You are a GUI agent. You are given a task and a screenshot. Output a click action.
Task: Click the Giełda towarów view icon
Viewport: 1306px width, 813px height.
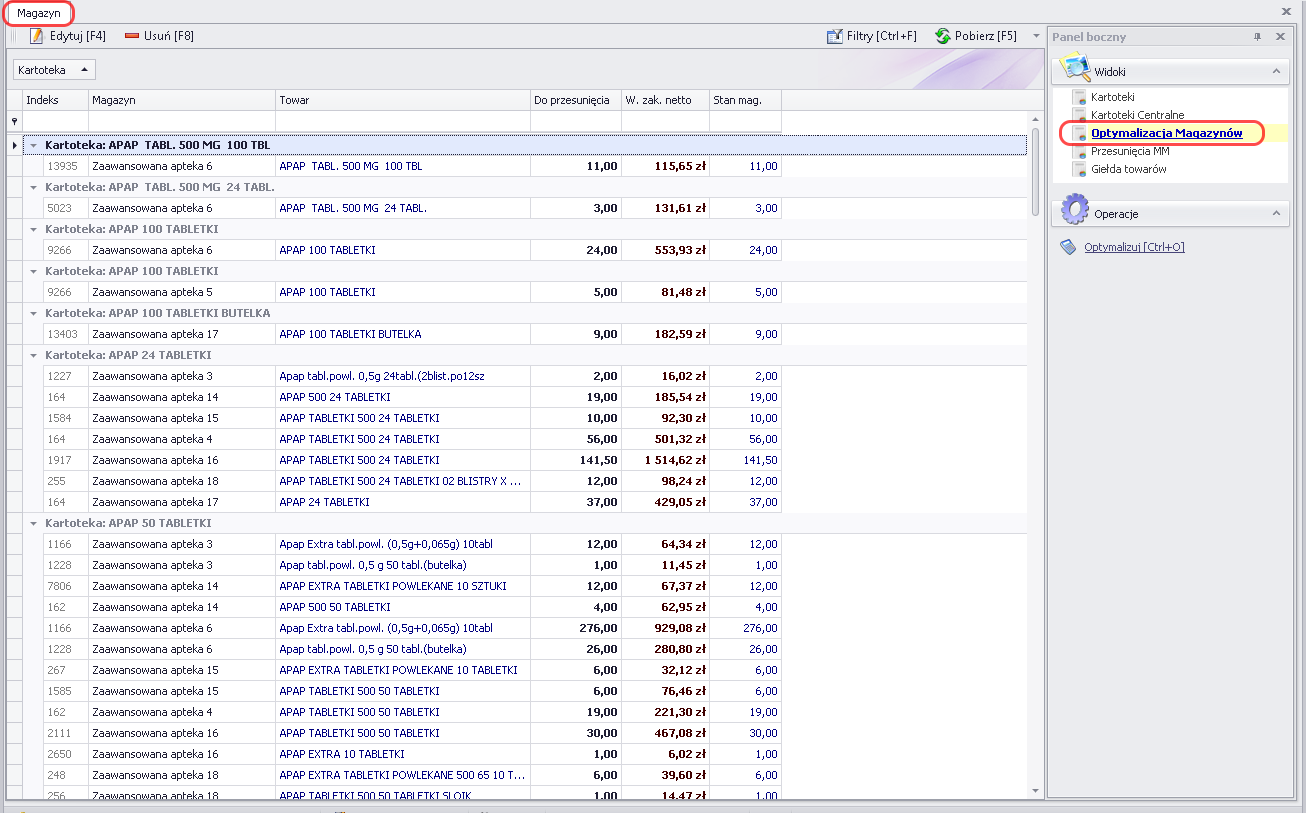point(1079,169)
